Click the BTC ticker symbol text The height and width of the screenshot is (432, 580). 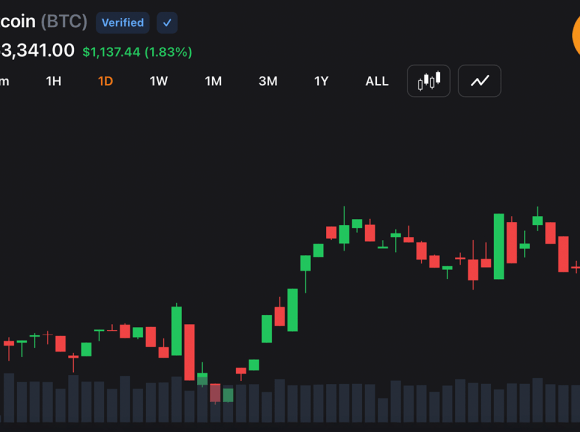(64, 21)
